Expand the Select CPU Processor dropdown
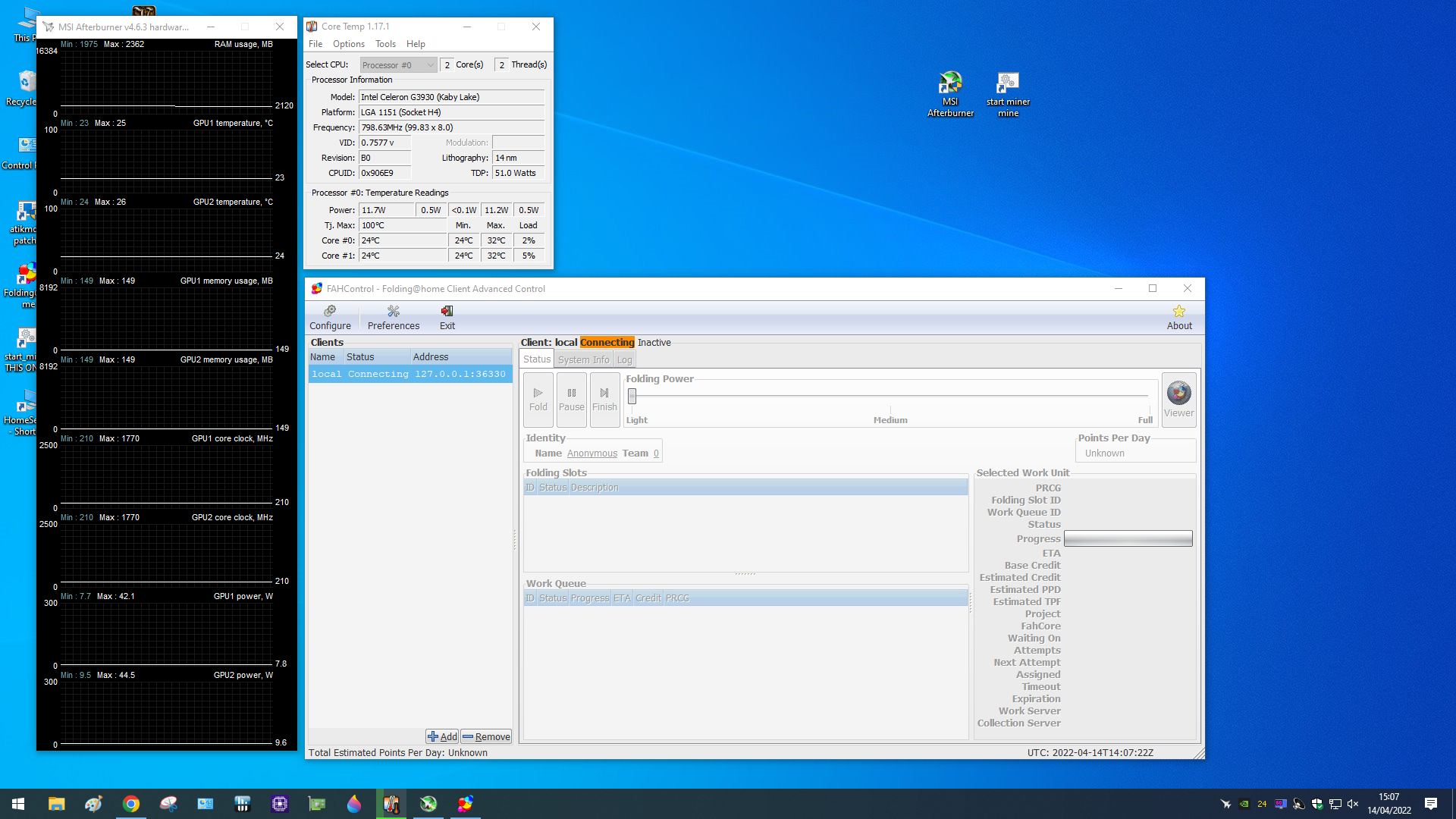The image size is (1456, 819). coord(398,64)
